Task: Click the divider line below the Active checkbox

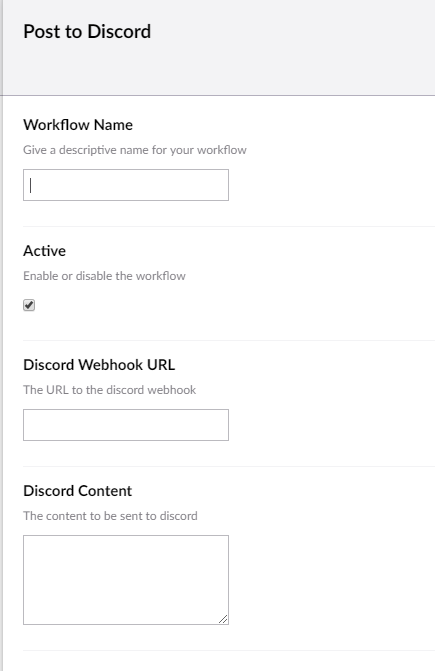Action: (x=229, y=341)
